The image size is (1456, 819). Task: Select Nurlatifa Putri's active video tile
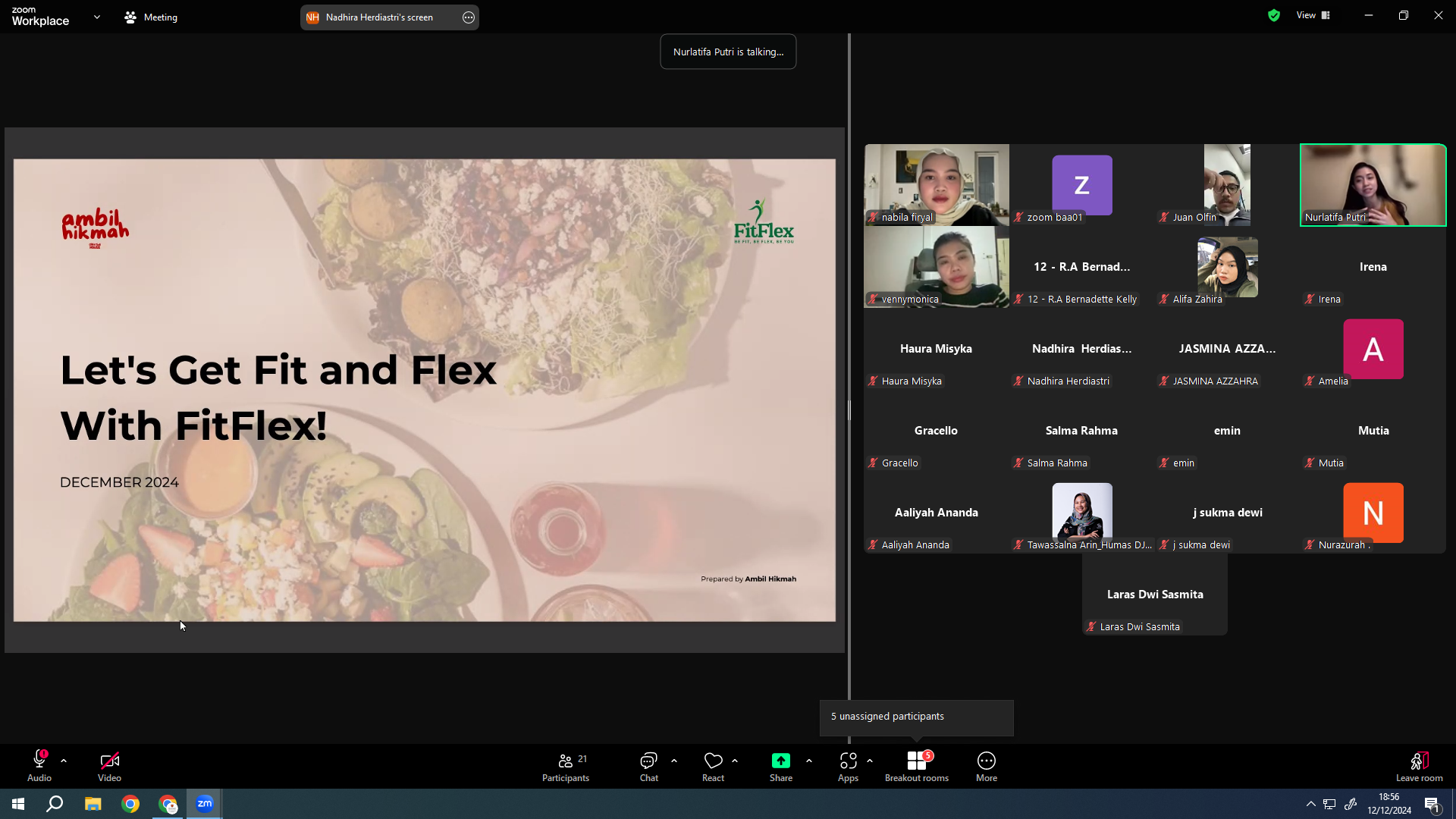1373,185
